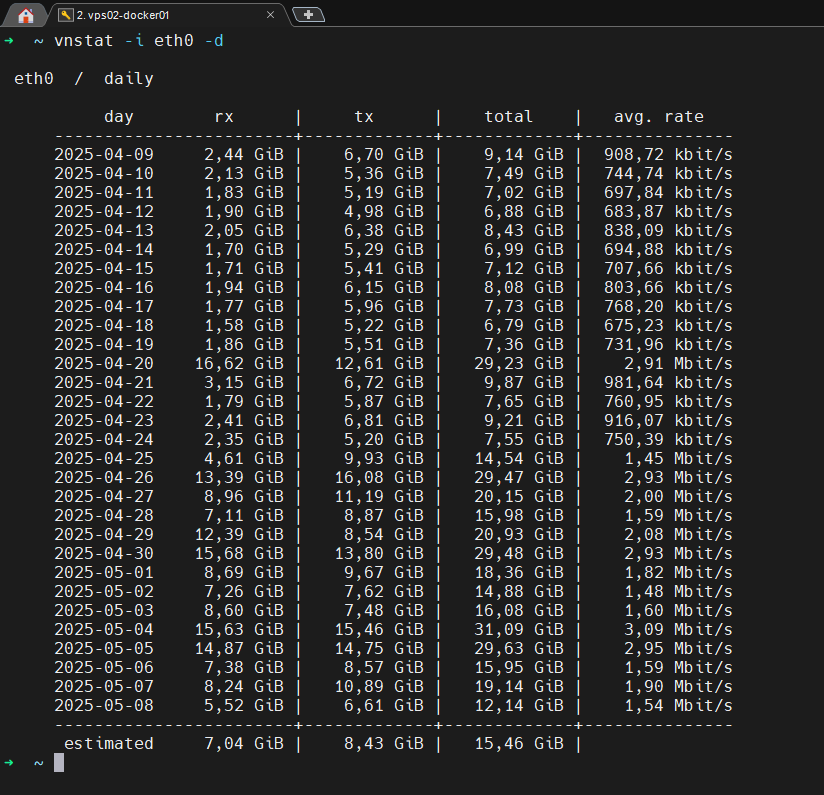Select tx value 5,22 GiB
Viewport: 824px width, 795px height.
pyautogui.click(x=384, y=325)
